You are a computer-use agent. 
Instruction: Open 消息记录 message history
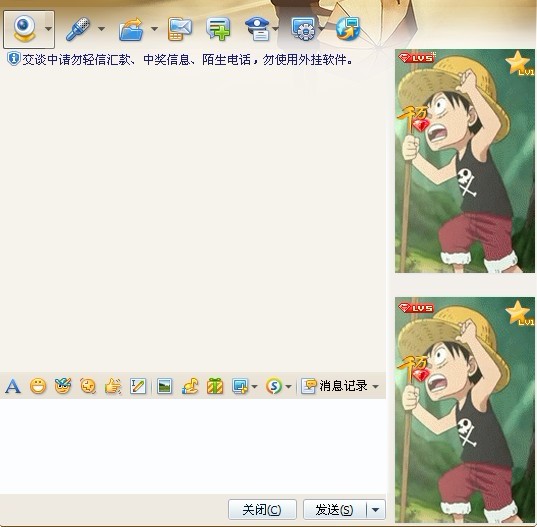pyautogui.click(x=334, y=386)
